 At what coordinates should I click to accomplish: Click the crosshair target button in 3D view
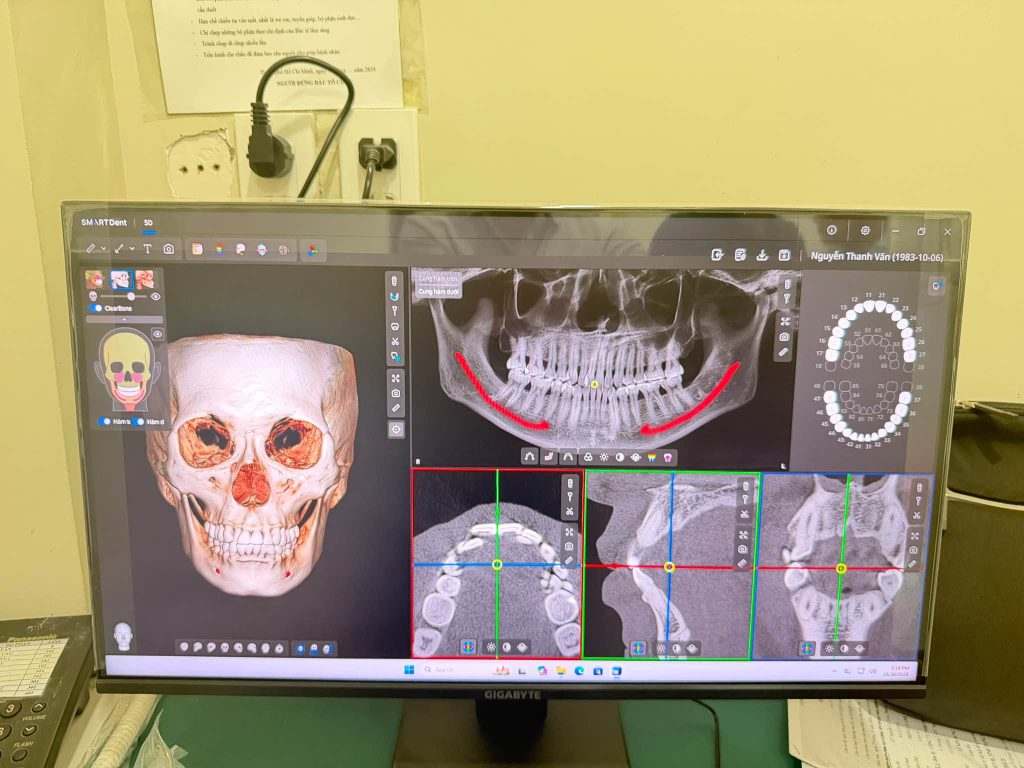(x=396, y=429)
